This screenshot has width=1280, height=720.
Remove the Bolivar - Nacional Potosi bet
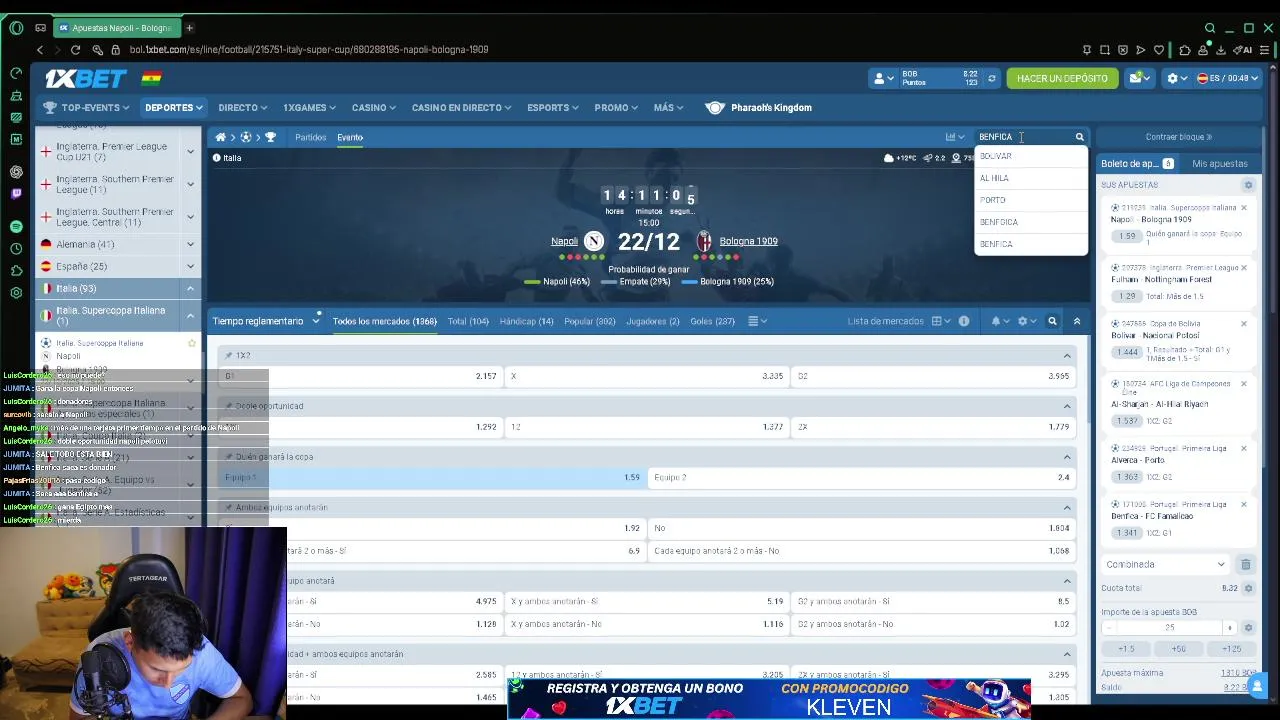click(x=1244, y=324)
